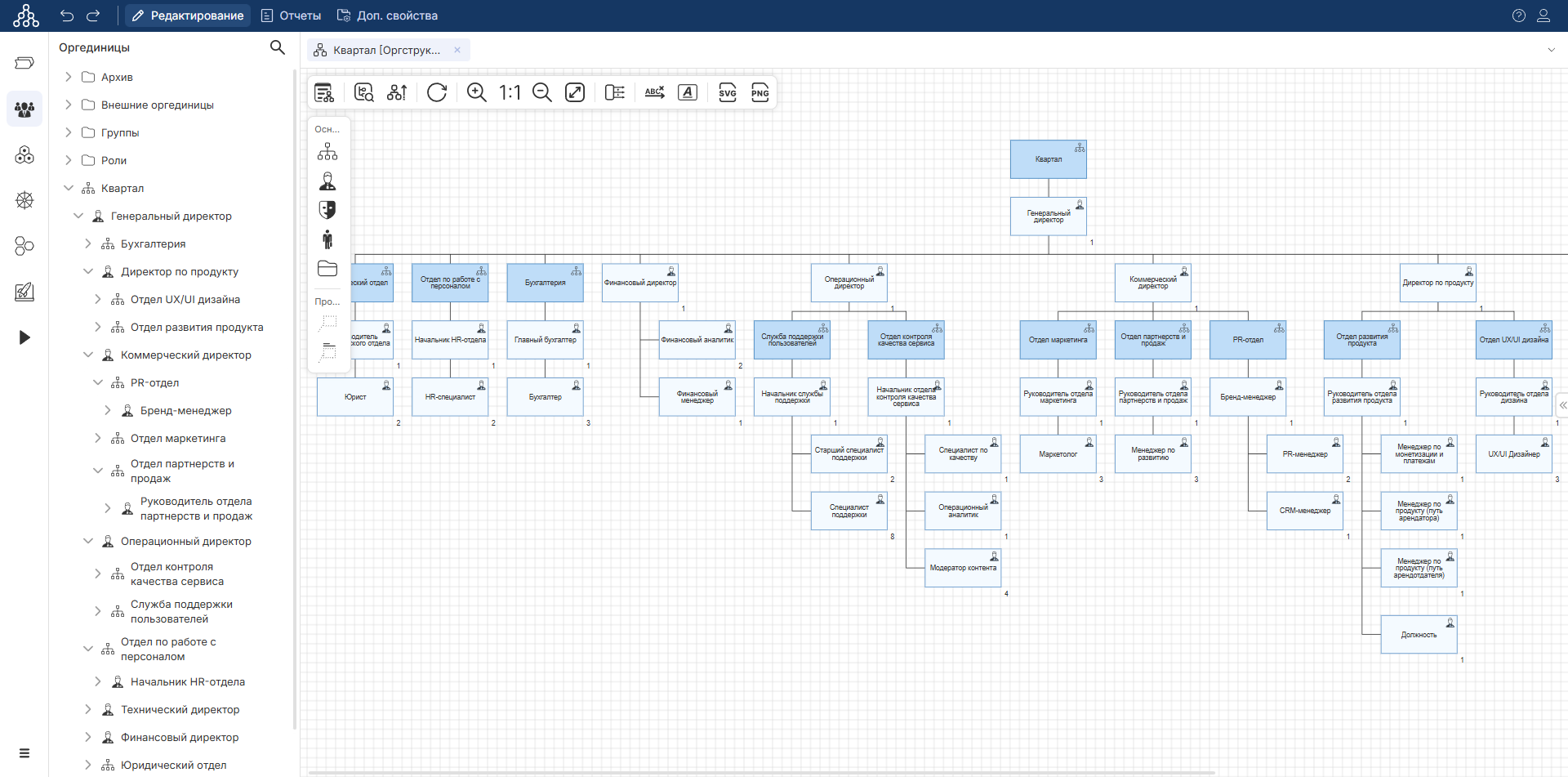Collapse the Генеральный директор tree node

[78, 216]
